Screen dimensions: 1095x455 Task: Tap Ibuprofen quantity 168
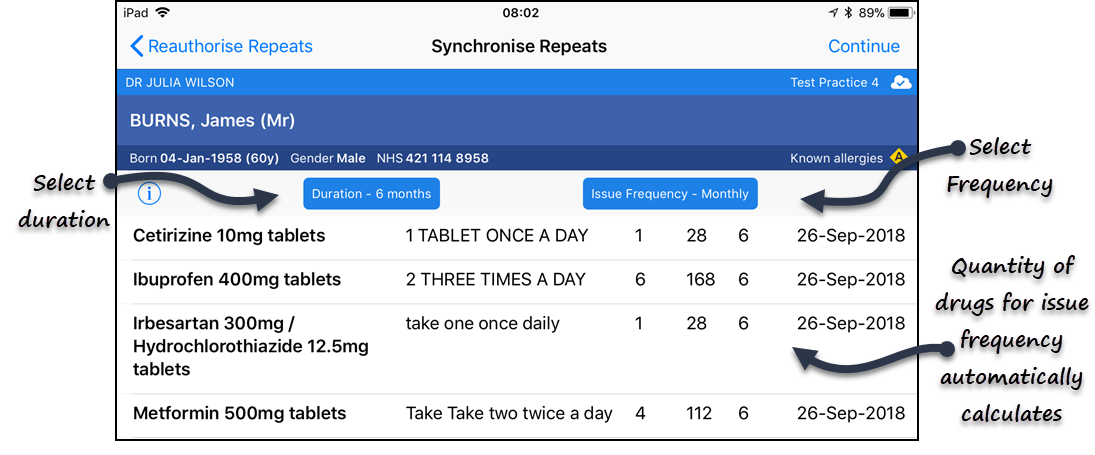[700, 280]
